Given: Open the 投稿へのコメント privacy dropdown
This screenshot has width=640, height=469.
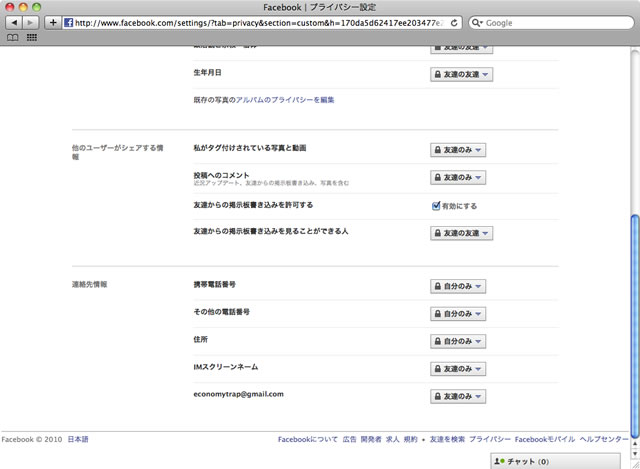Looking at the screenshot, I should pos(458,178).
